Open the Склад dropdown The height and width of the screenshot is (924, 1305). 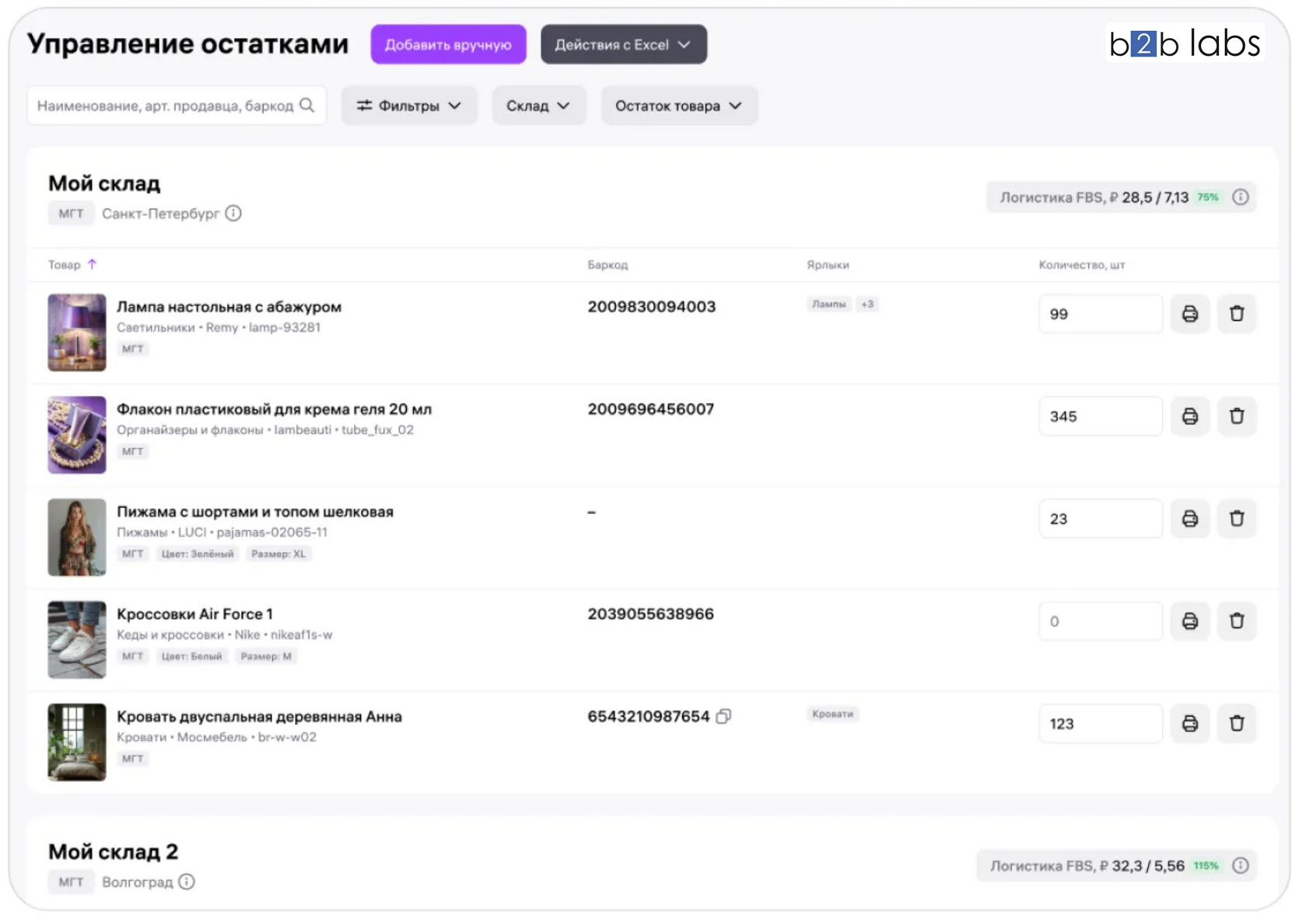538,106
